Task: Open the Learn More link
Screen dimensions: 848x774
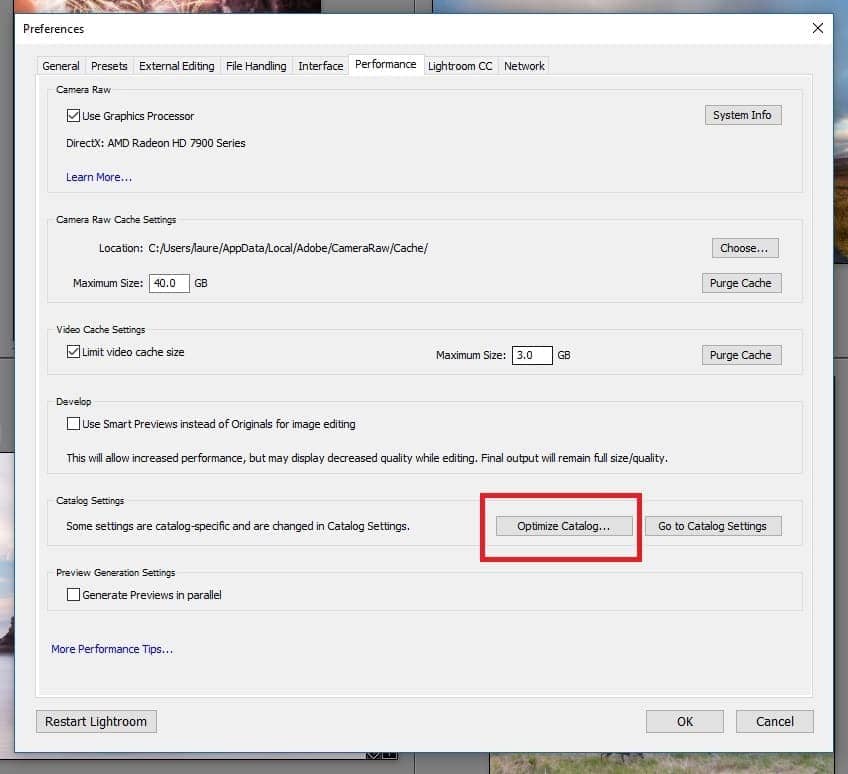Action: click(99, 177)
